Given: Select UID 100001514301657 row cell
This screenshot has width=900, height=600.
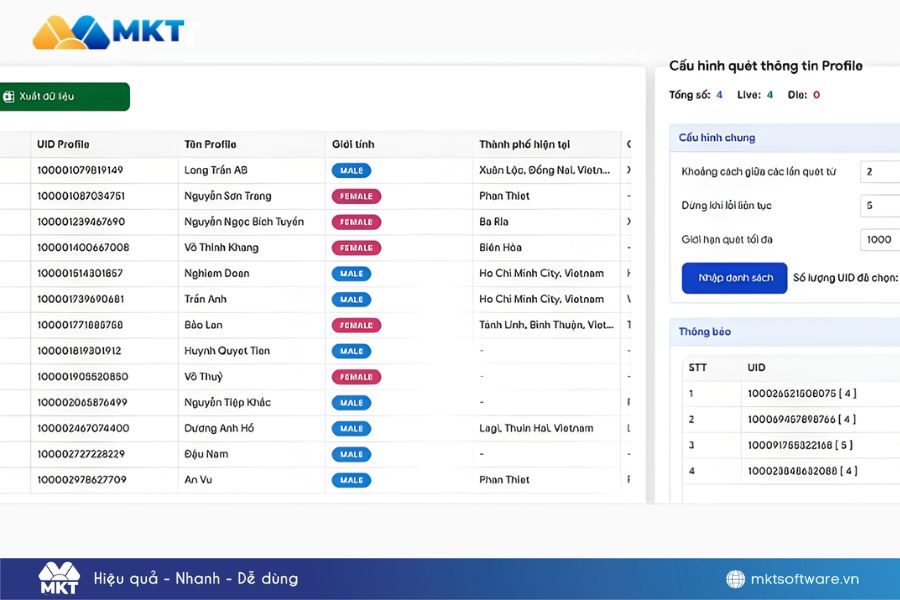Looking at the screenshot, I should 80,274.
